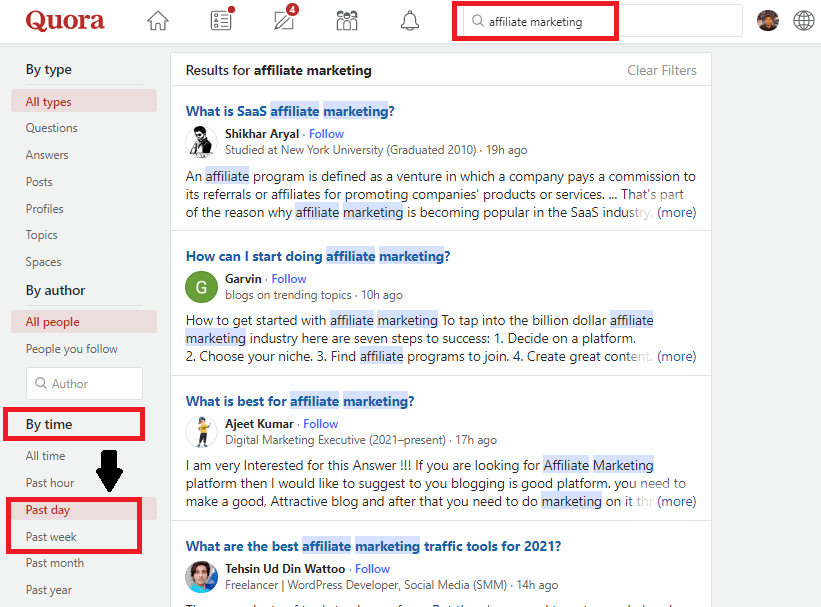Open Tehsin Ud Din Wattoo's profile name
This screenshot has width=821, height=607.
coord(285,569)
